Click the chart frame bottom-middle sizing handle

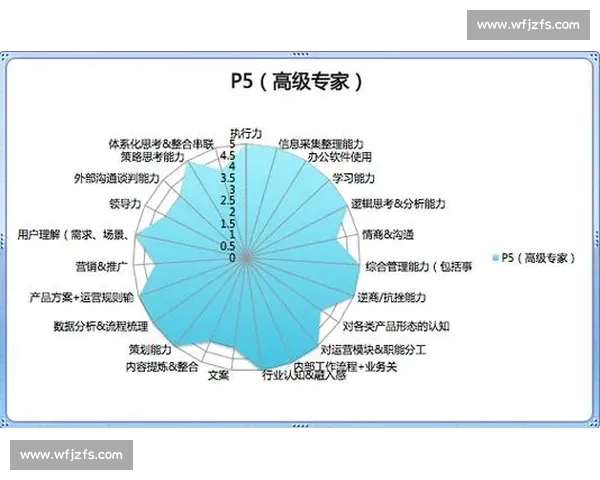pos(300,425)
